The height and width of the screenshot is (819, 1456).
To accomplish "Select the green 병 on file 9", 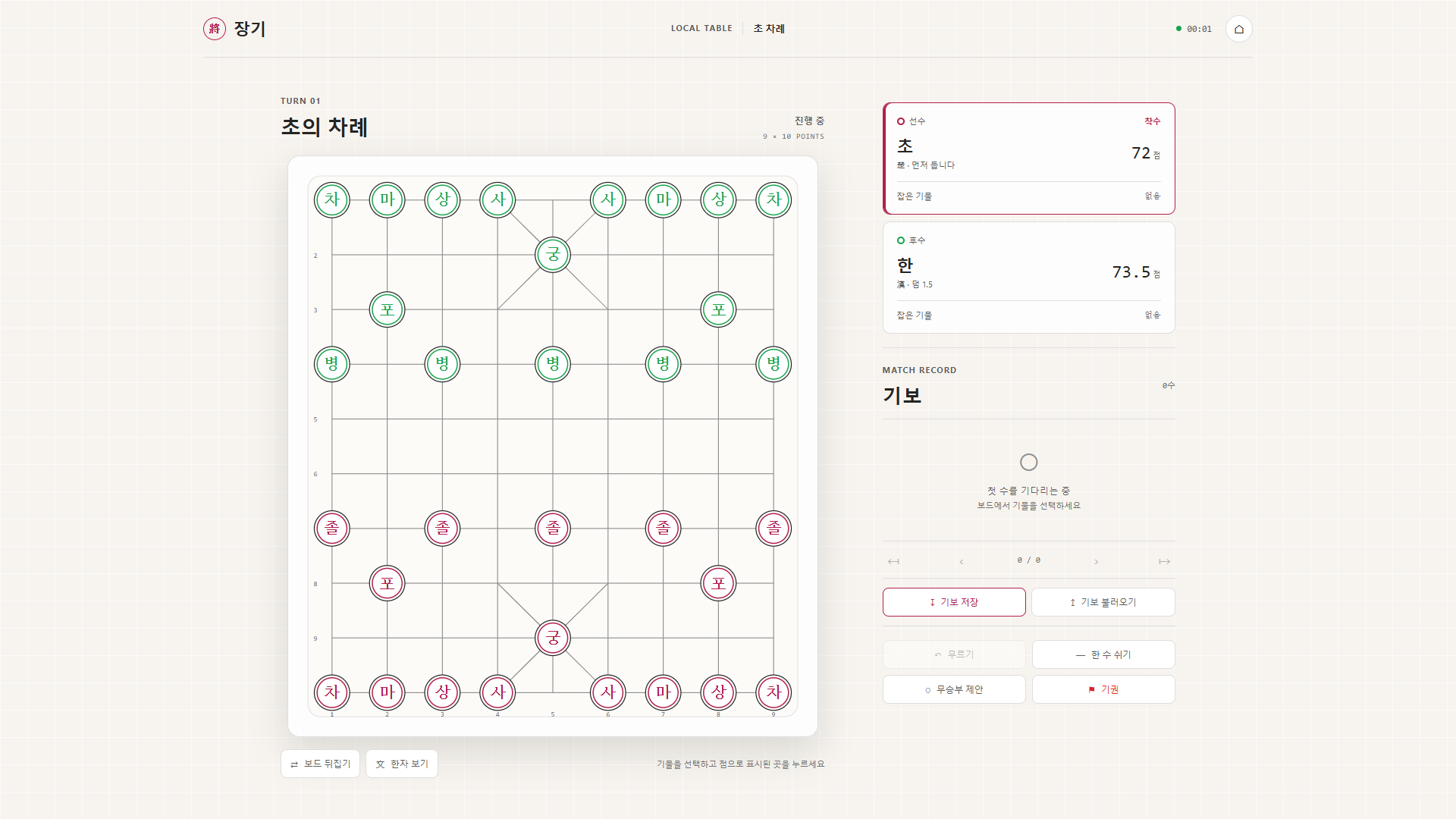I will [x=773, y=364].
